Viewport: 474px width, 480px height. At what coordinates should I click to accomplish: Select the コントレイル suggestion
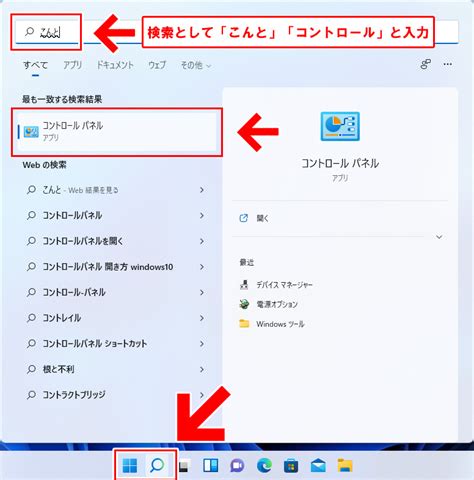[116, 318]
